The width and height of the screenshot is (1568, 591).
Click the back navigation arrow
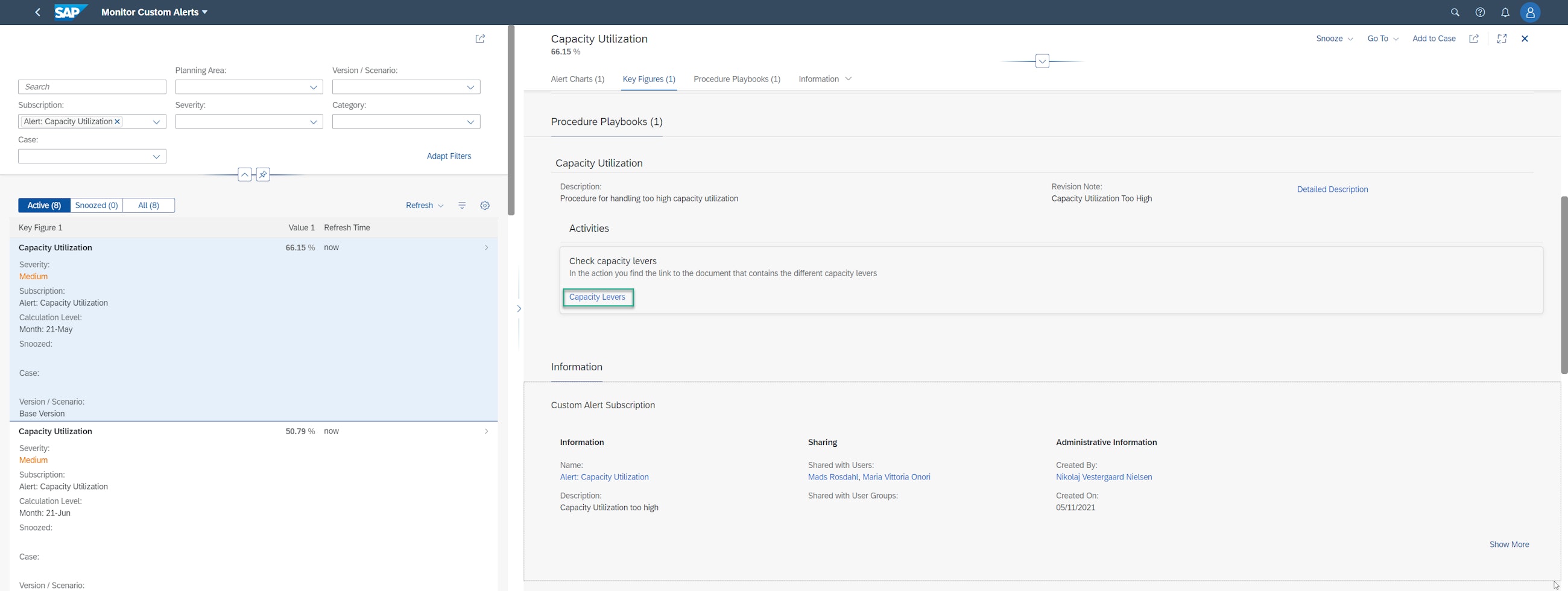coord(38,12)
